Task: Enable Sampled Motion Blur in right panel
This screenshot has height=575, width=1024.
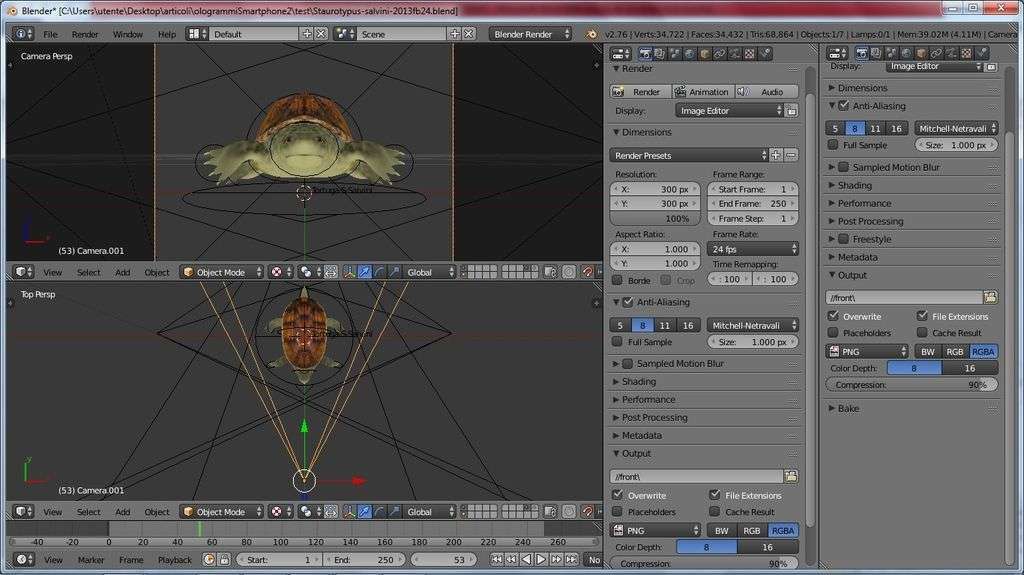Action: point(843,167)
